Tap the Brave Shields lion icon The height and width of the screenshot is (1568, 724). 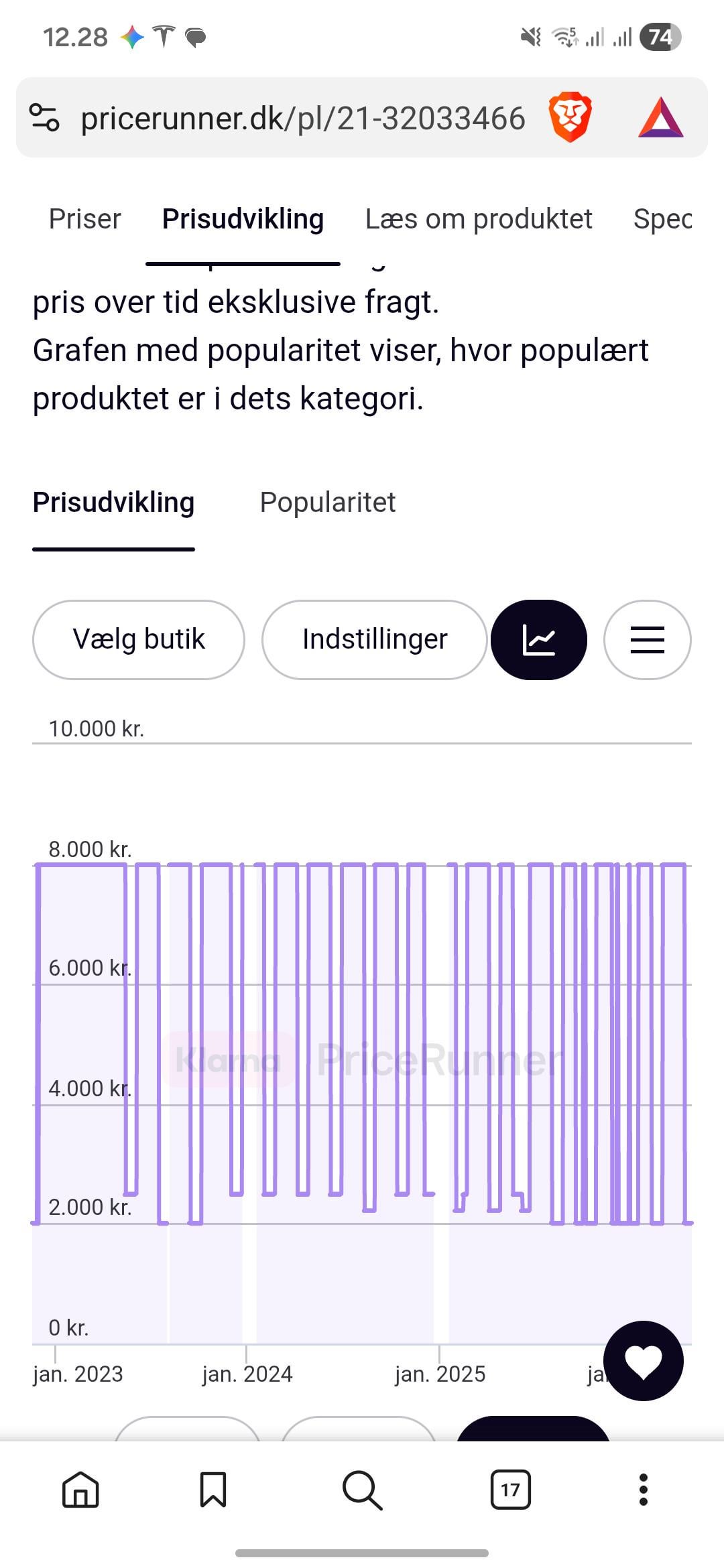tap(570, 117)
